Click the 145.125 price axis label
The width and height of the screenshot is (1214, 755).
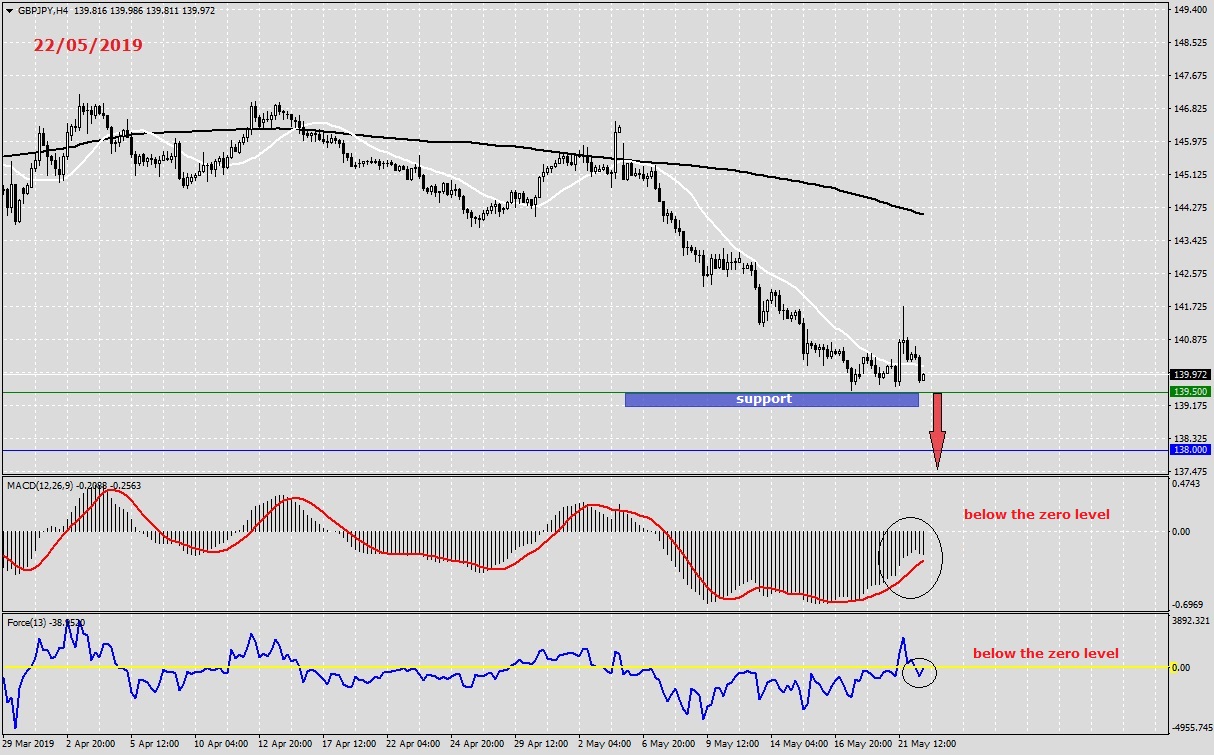tap(1189, 174)
